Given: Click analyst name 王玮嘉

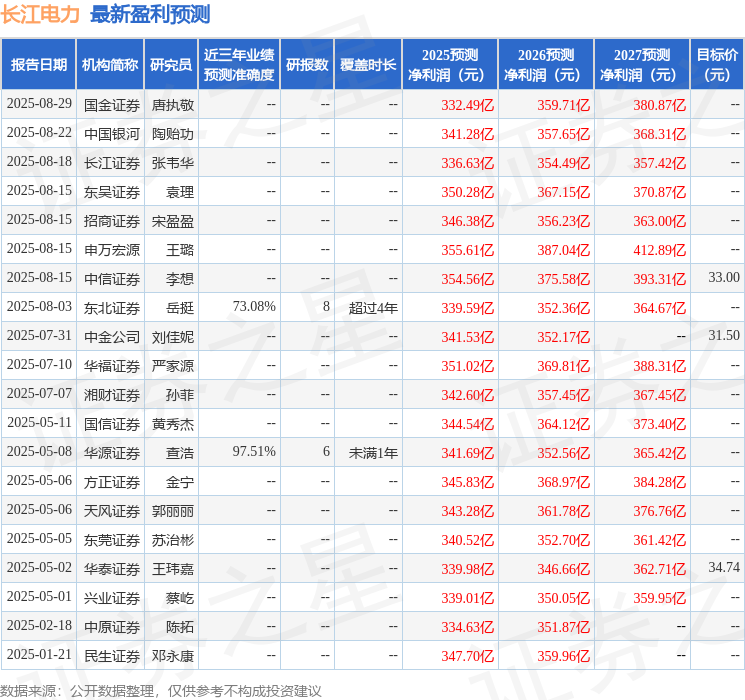Looking at the screenshot, I should pyautogui.click(x=172, y=569).
